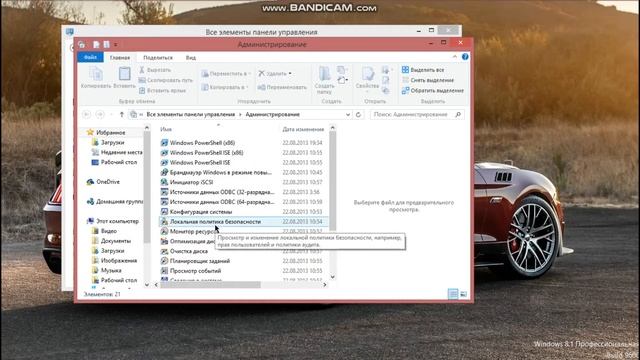Open the quick access toolbar dropdown arrow
Image resolution: width=640 pixels, height=360 pixels.
116,44
